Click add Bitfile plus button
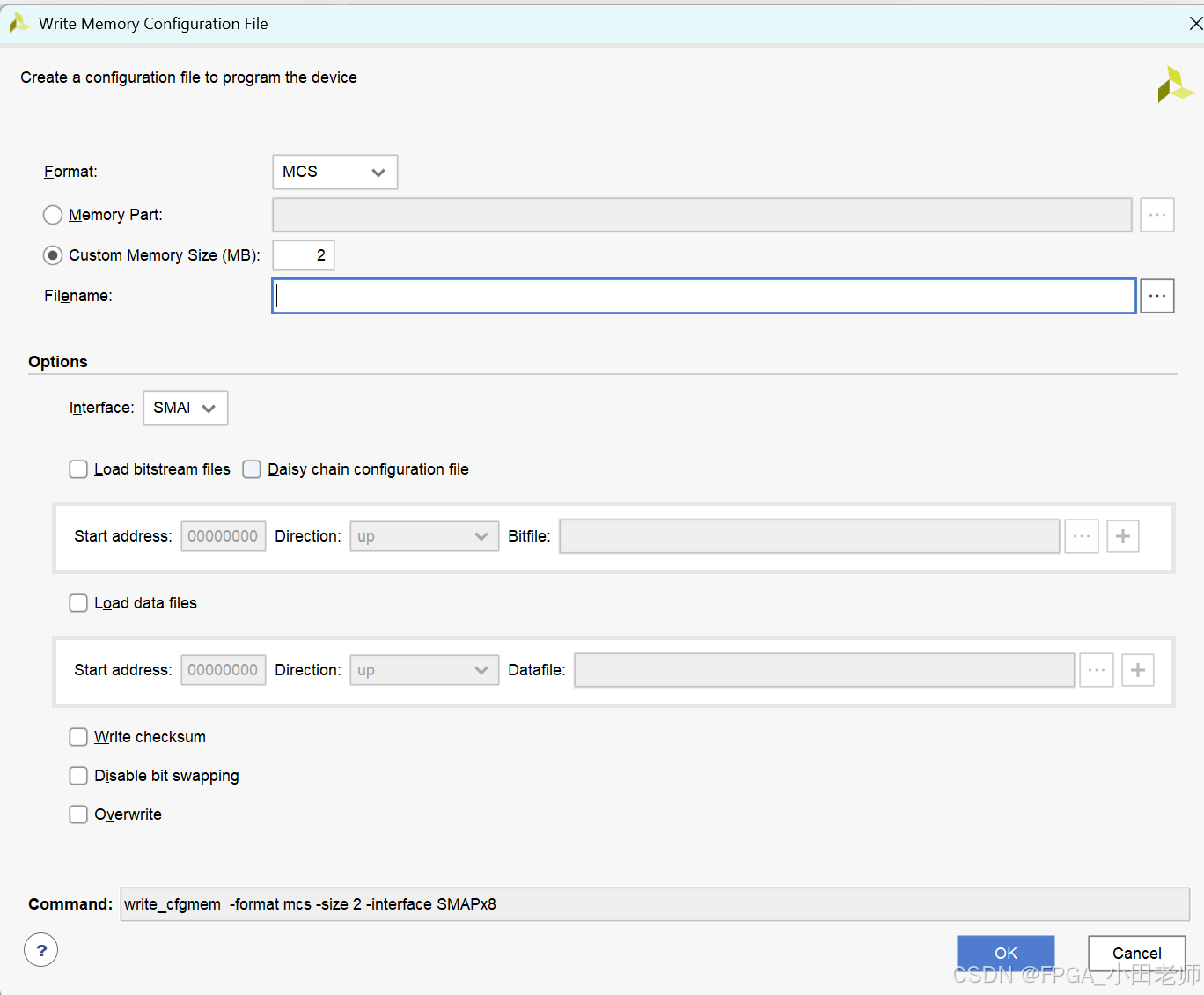Viewport: 1204px width, 995px height. 1122,536
